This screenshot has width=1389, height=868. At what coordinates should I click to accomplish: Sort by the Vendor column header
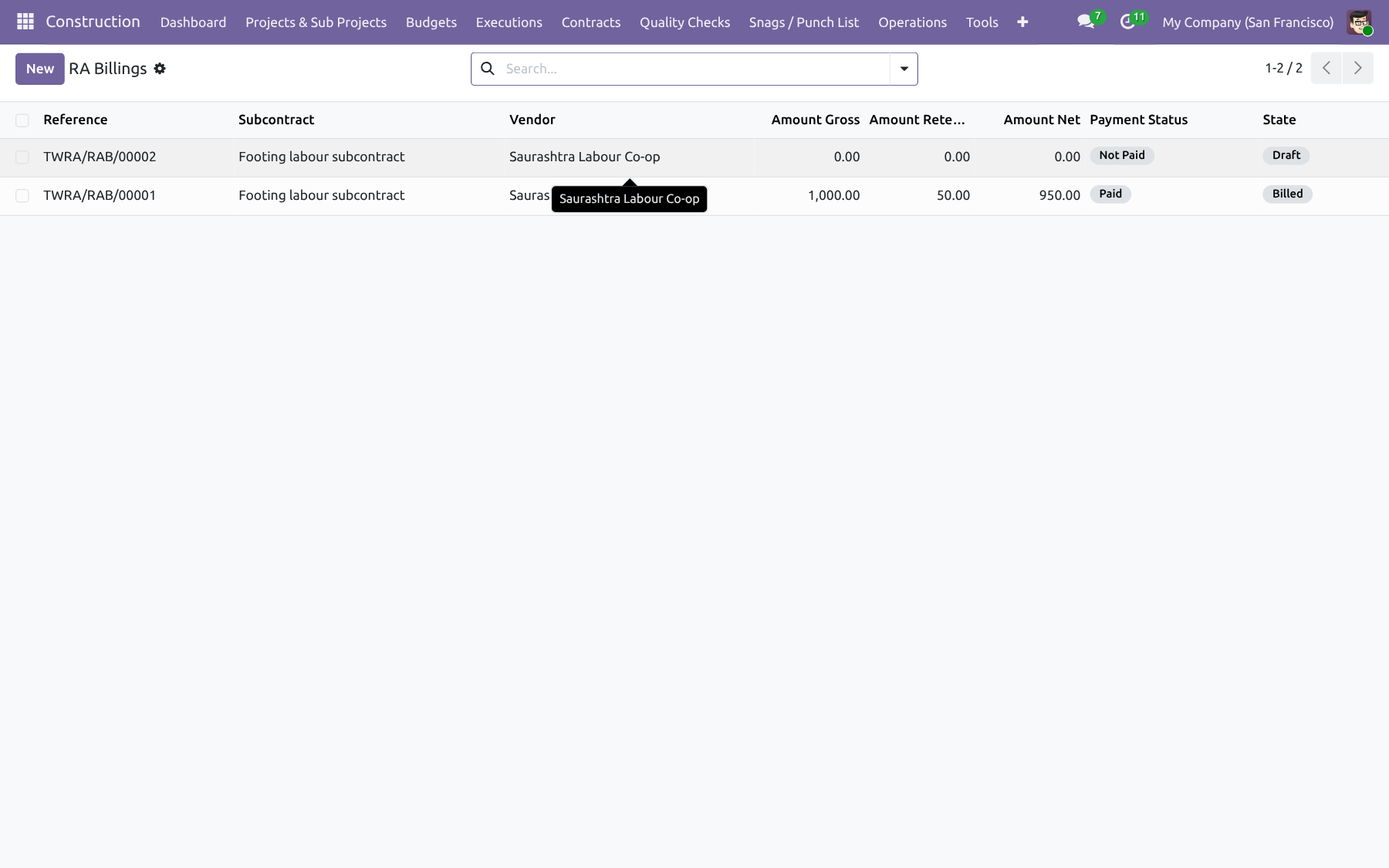pyautogui.click(x=532, y=120)
